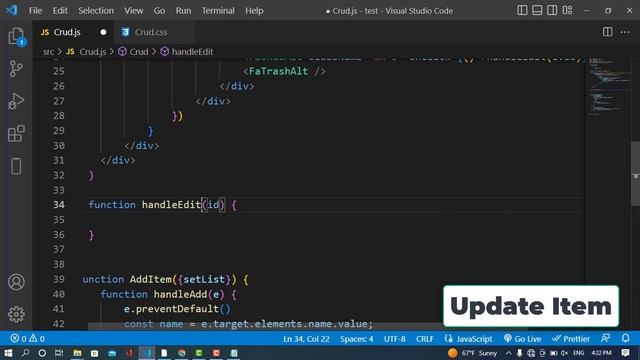
Task: Open the Explorer view in activity bar
Action: [16, 36]
